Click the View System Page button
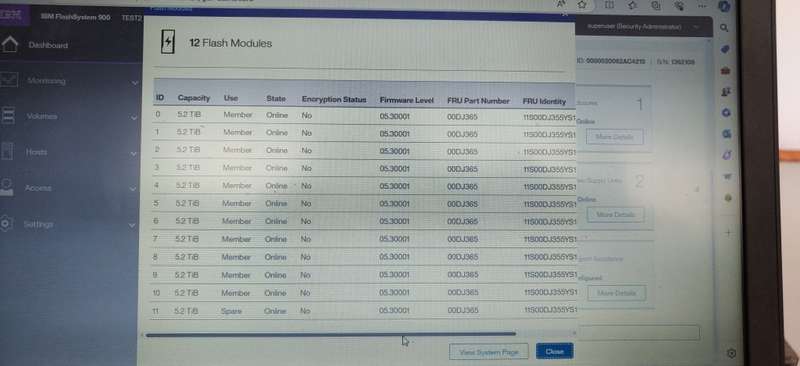This screenshot has width=800, height=366. click(x=489, y=352)
